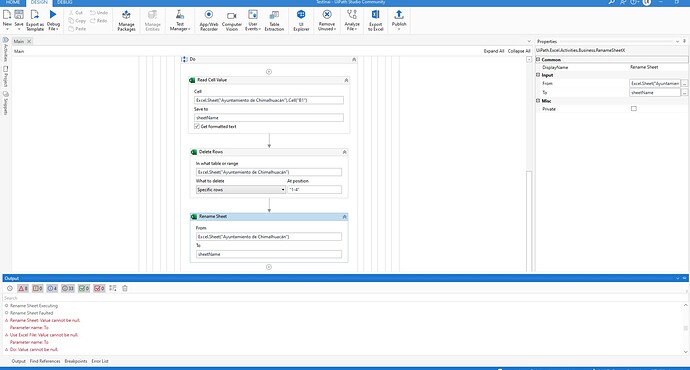Clear the output panel with trash icon
This screenshot has width=690, height=370.
125,288
